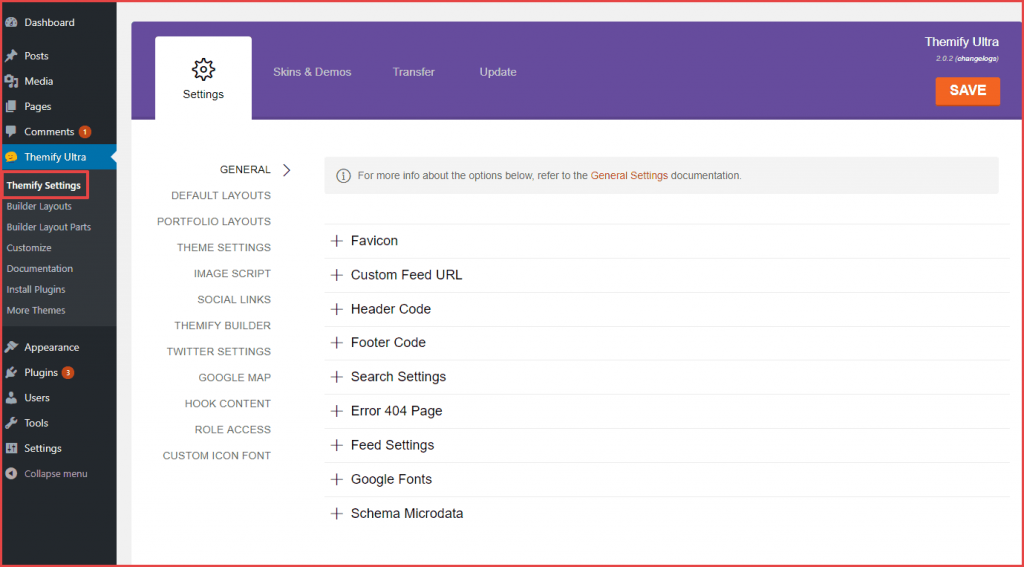The height and width of the screenshot is (567, 1024).
Task: Open the Role Access section
Action: [x=232, y=430]
